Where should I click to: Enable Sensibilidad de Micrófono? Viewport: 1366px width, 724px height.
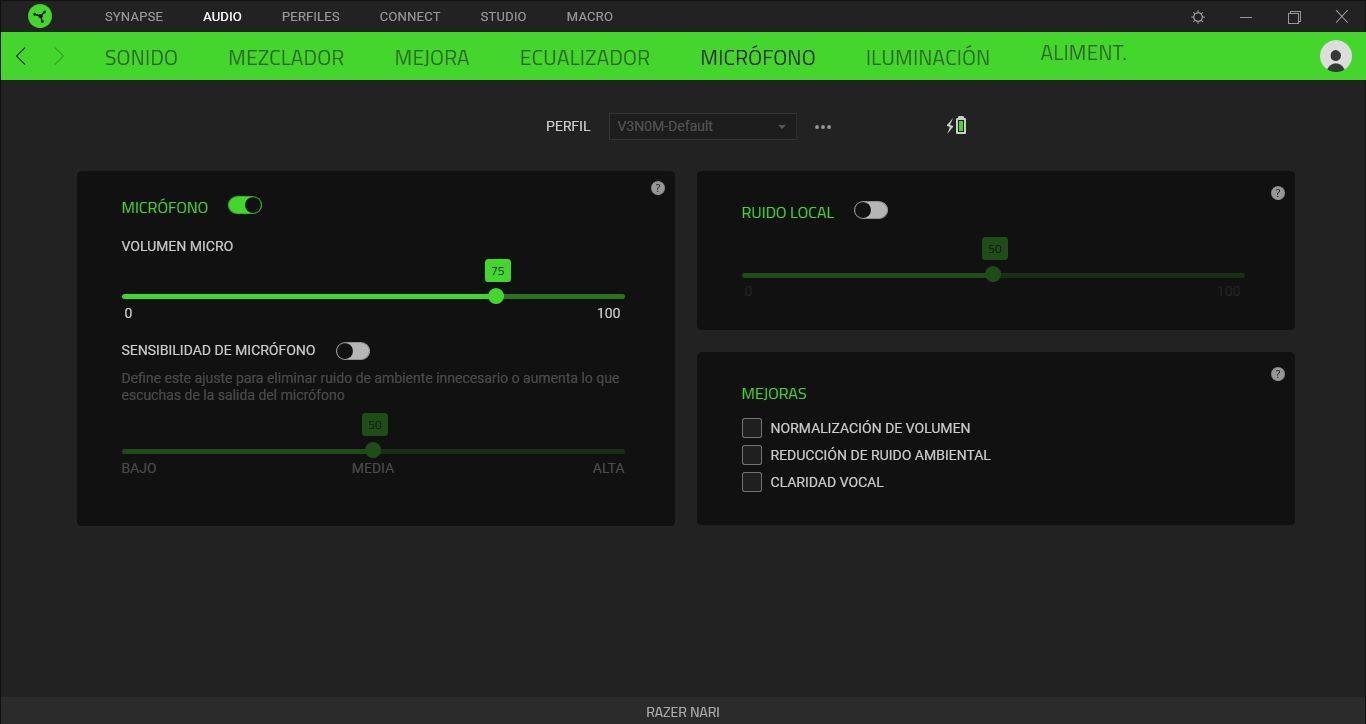pyautogui.click(x=353, y=351)
